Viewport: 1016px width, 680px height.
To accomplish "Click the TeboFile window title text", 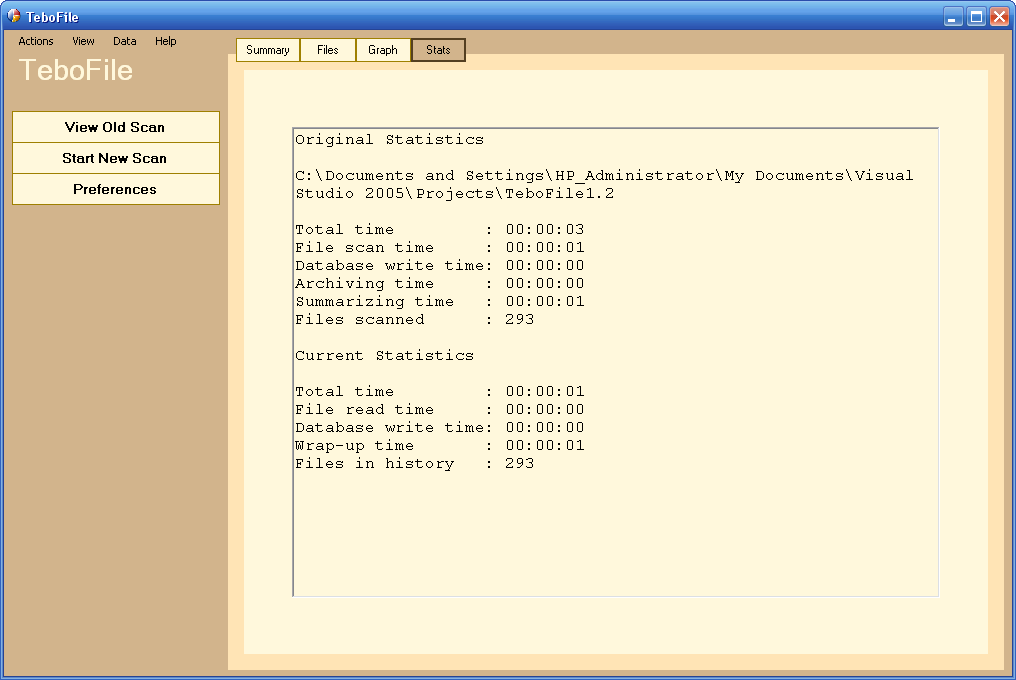I will (52, 17).
